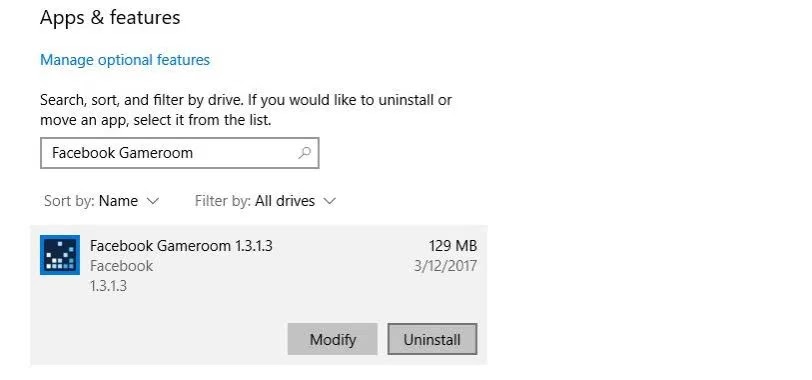Select the version 1.3.1.3 line below publisher
Screen dimensions: 812x380
tap(108, 286)
